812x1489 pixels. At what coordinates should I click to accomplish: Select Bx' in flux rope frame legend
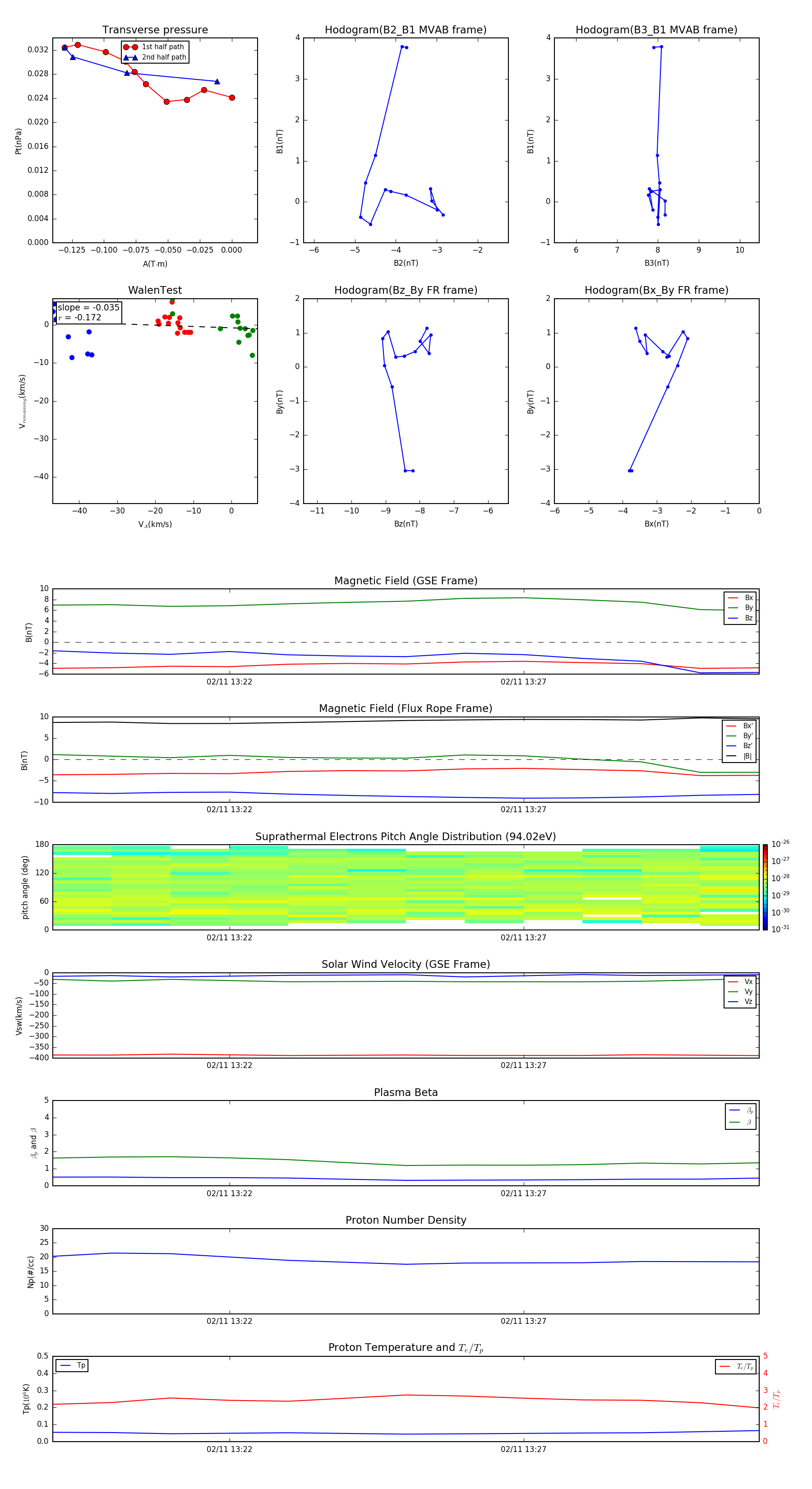coord(740,726)
